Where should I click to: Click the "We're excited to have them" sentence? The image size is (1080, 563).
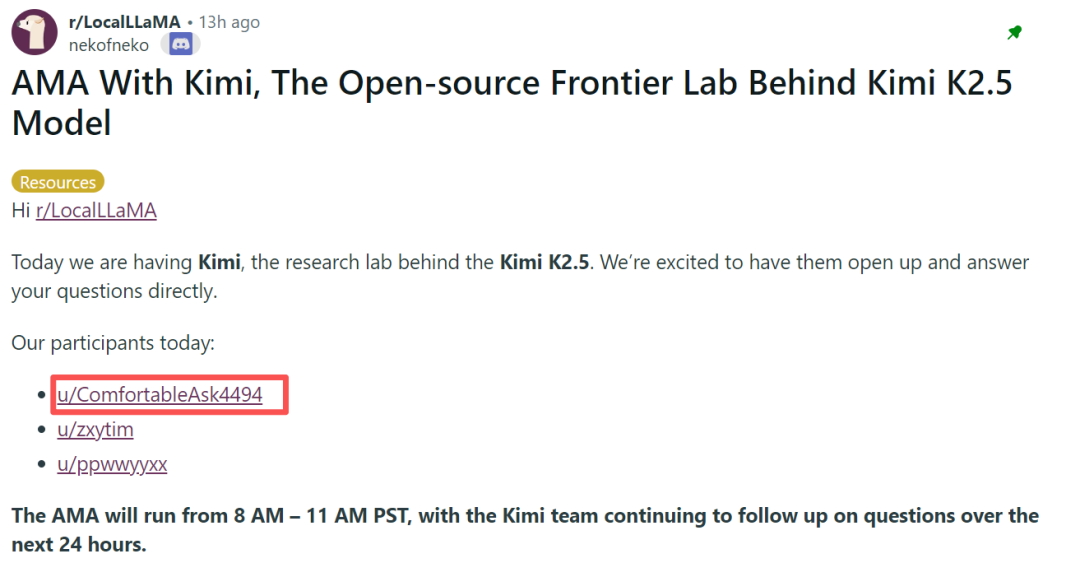(721, 263)
